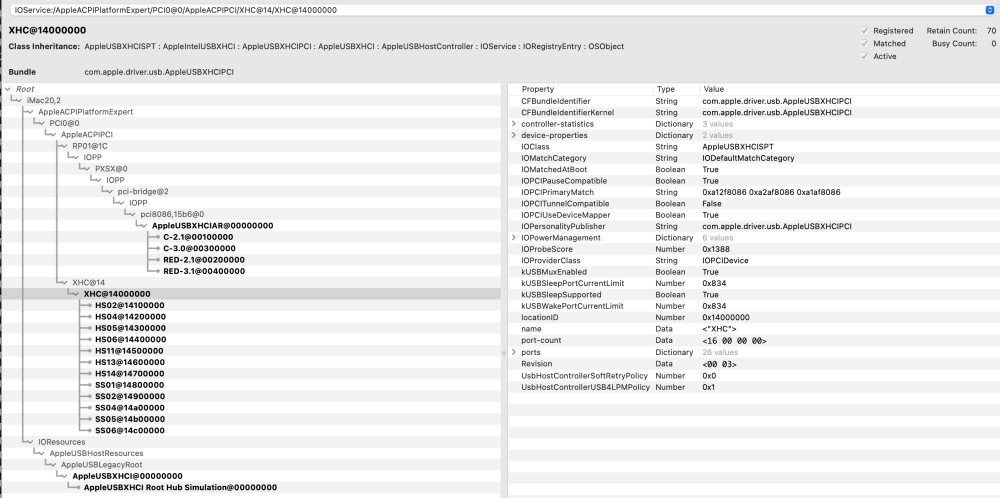
Task: Select the AppleUSBXHCIAR@00000000 tree item
Action: click(x=212, y=226)
